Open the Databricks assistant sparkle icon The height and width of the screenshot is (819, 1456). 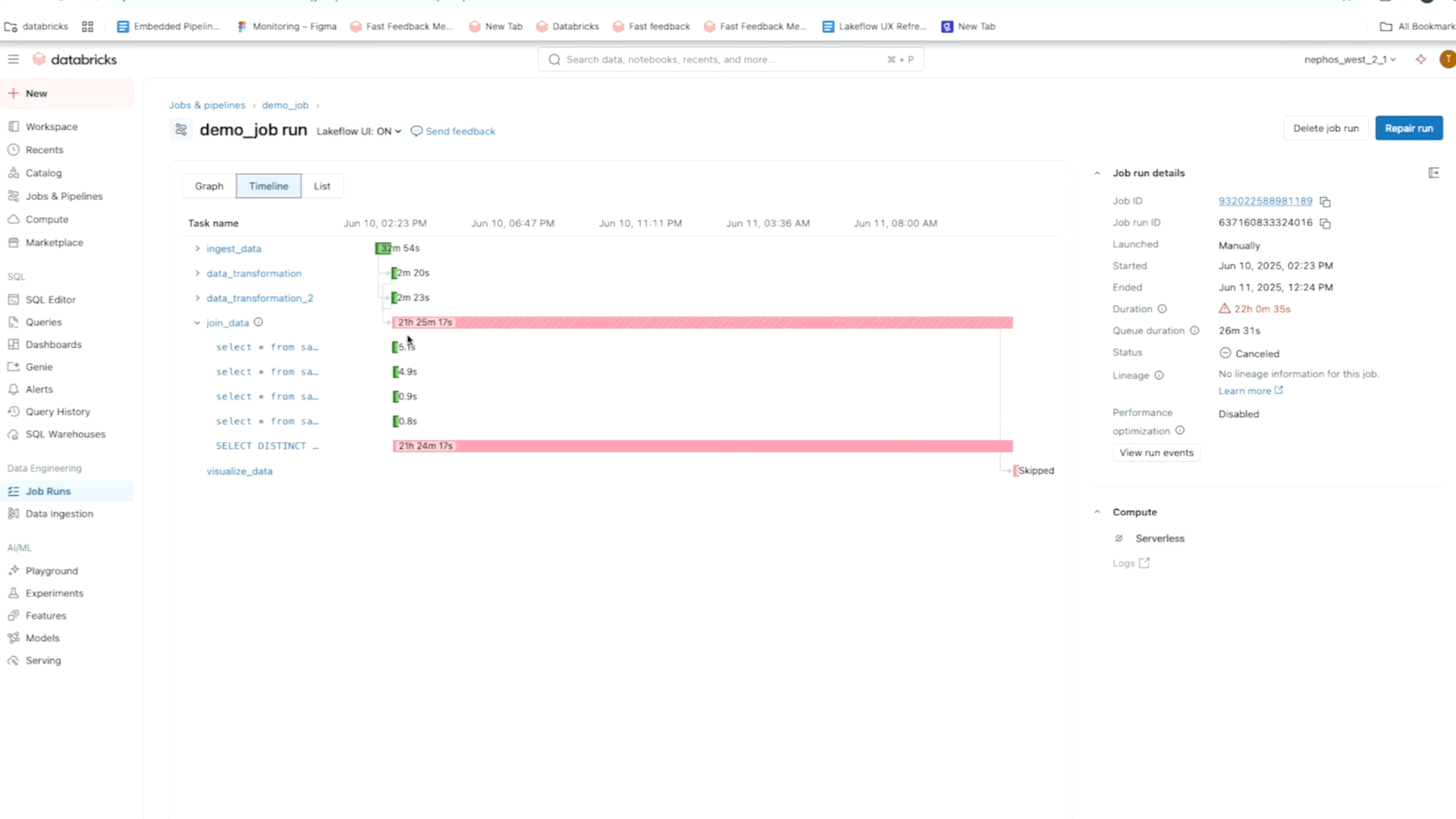[1420, 59]
